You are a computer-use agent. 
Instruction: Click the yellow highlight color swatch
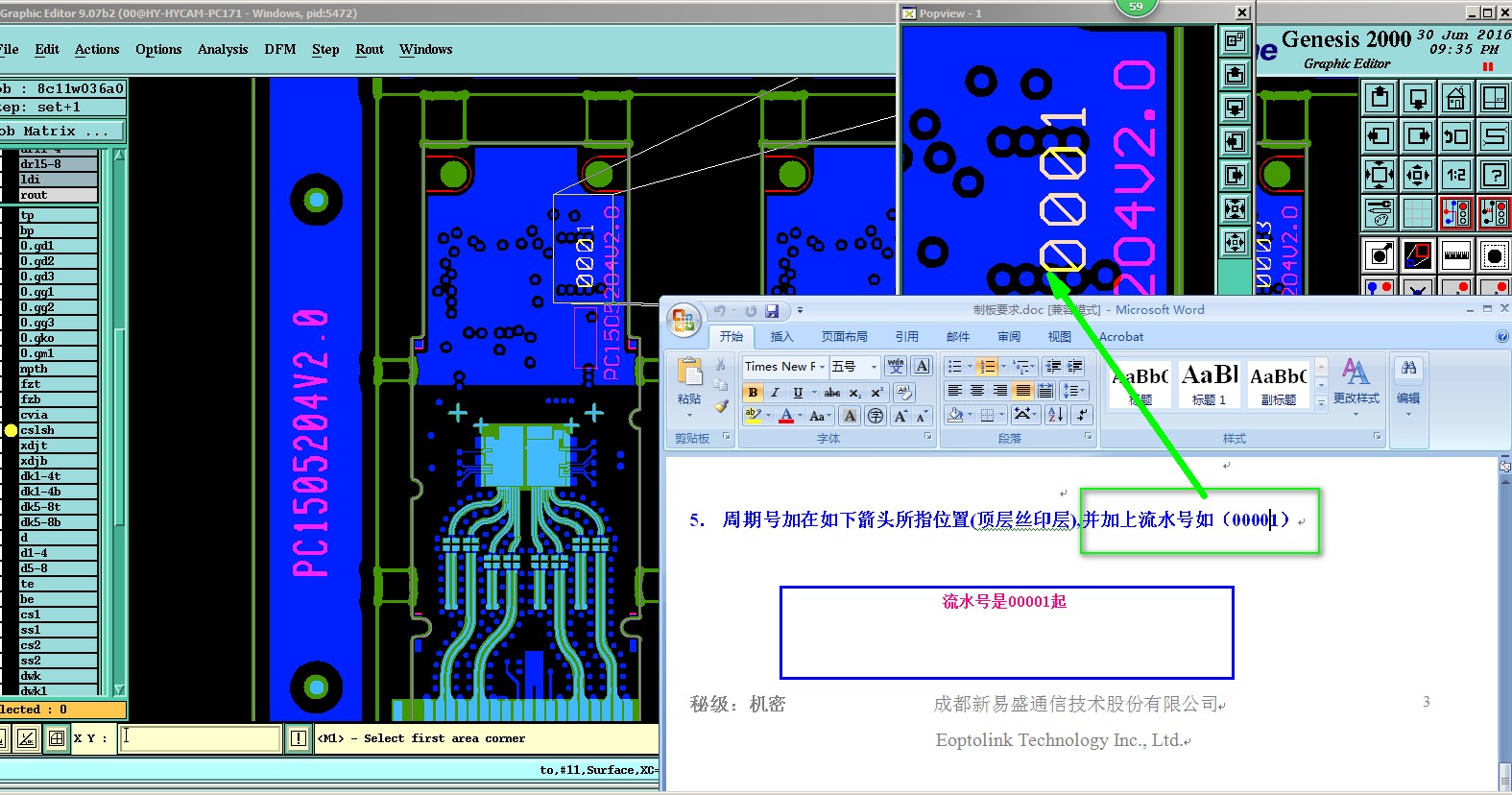[754, 416]
